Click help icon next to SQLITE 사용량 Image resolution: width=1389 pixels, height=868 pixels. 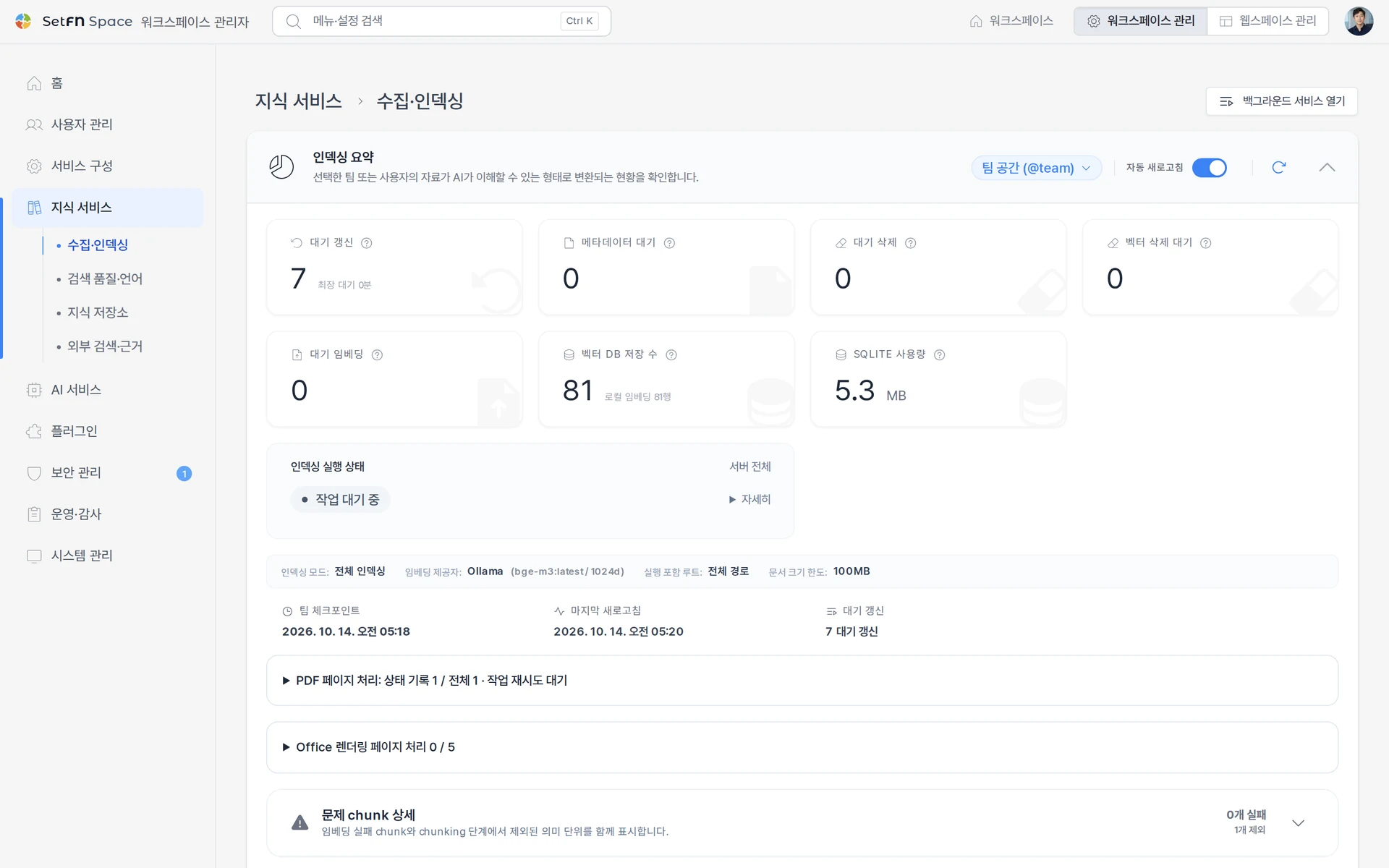click(x=939, y=354)
